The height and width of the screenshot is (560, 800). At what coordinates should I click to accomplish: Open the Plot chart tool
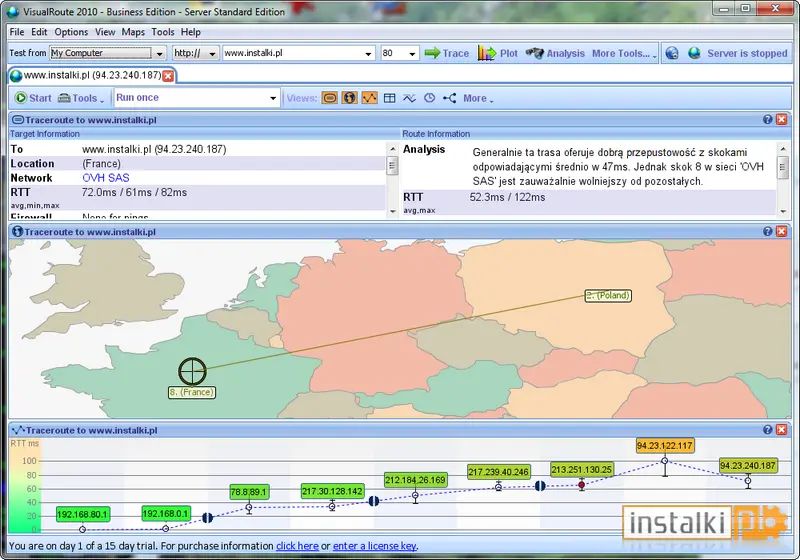tap(497, 53)
